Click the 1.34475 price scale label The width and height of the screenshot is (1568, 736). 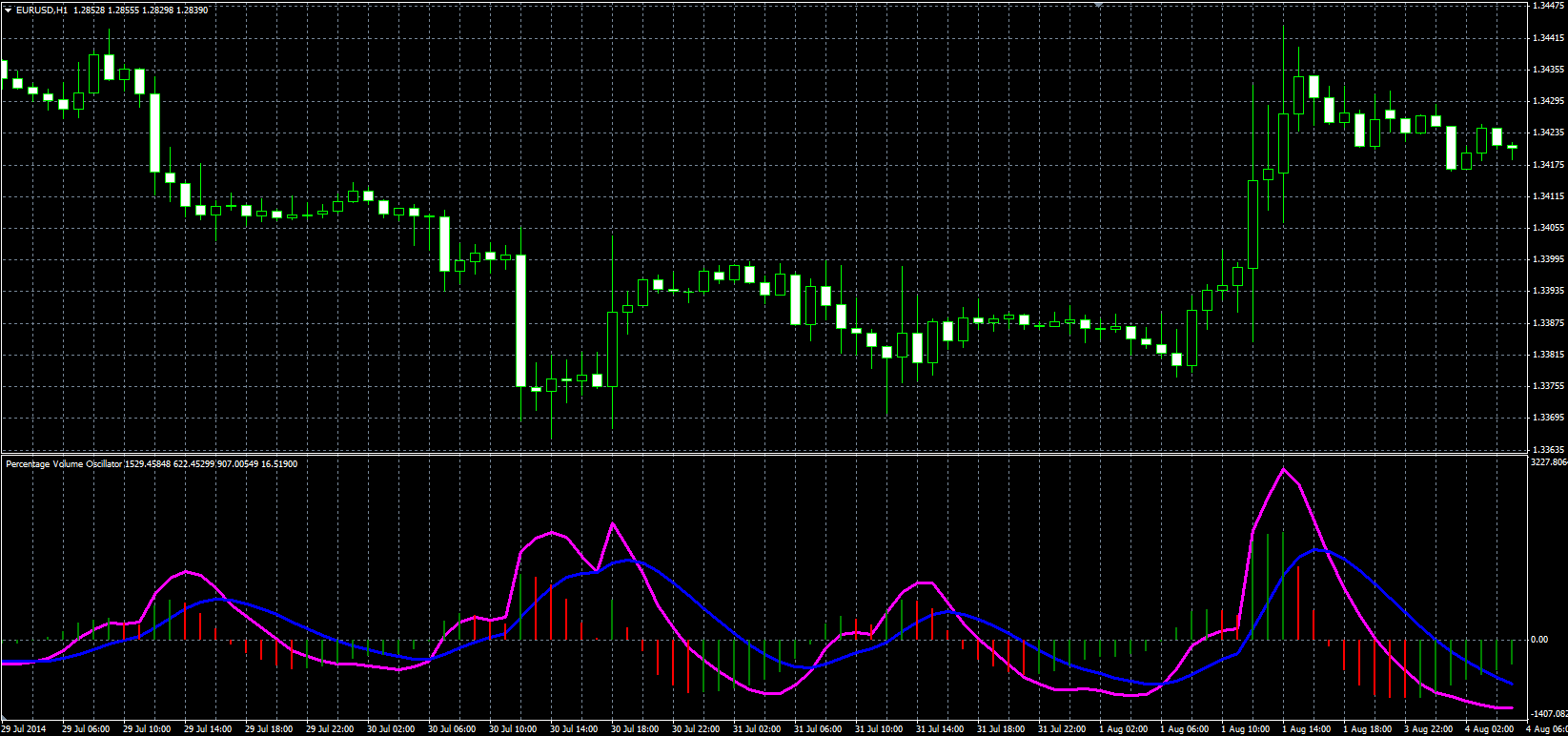[x=1548, y=6]
